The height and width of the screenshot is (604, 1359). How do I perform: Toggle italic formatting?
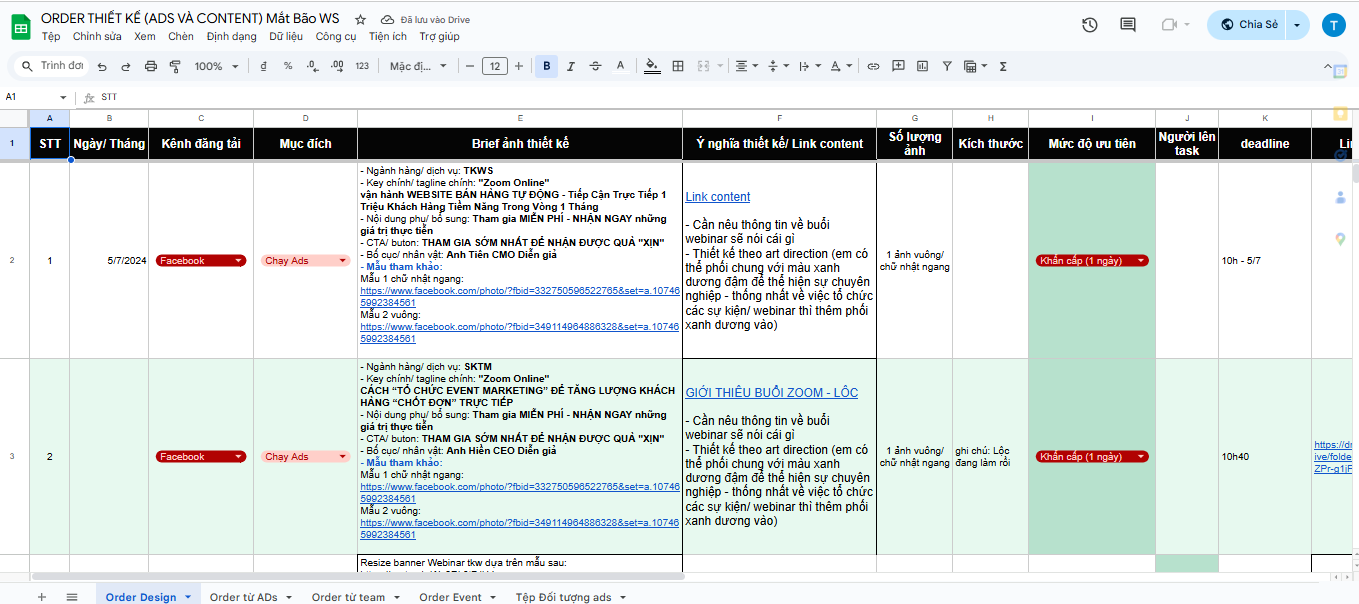pyautogui.click(x=571, y=66)
